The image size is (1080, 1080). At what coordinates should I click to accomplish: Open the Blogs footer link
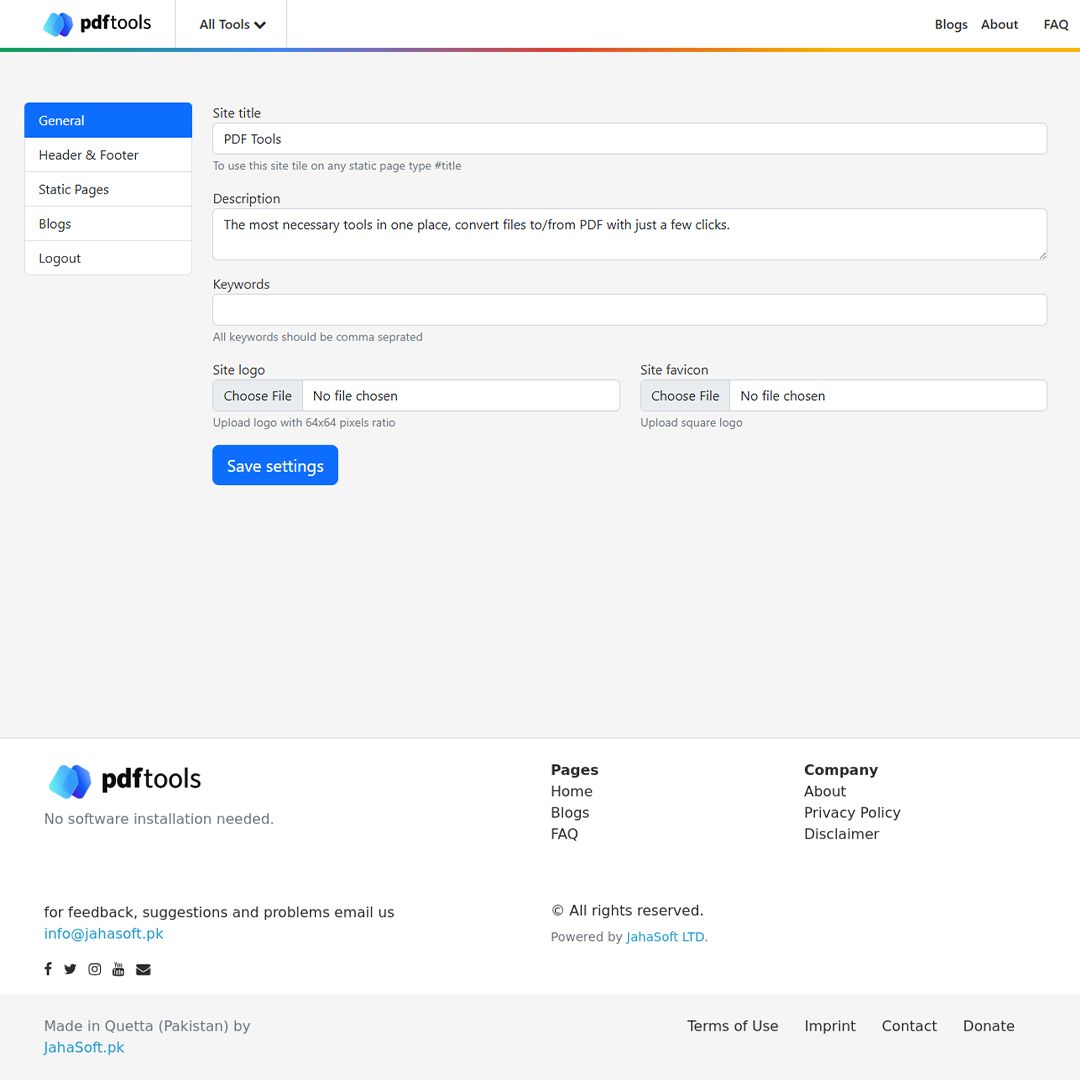coord(570,813)
